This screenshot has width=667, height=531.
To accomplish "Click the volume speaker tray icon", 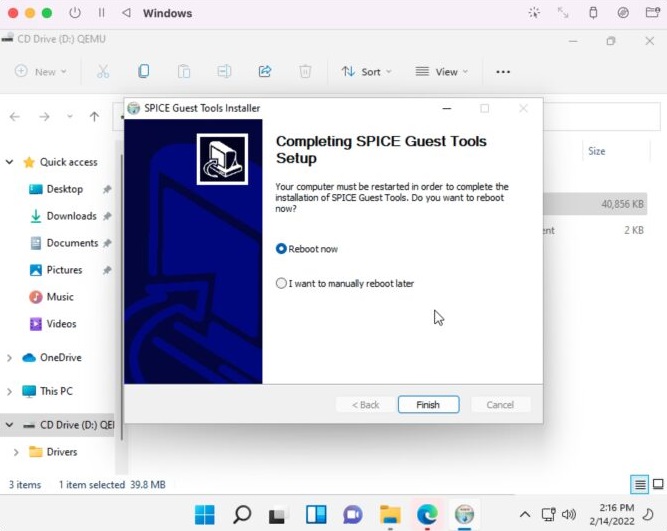I will tap(568, 515).
